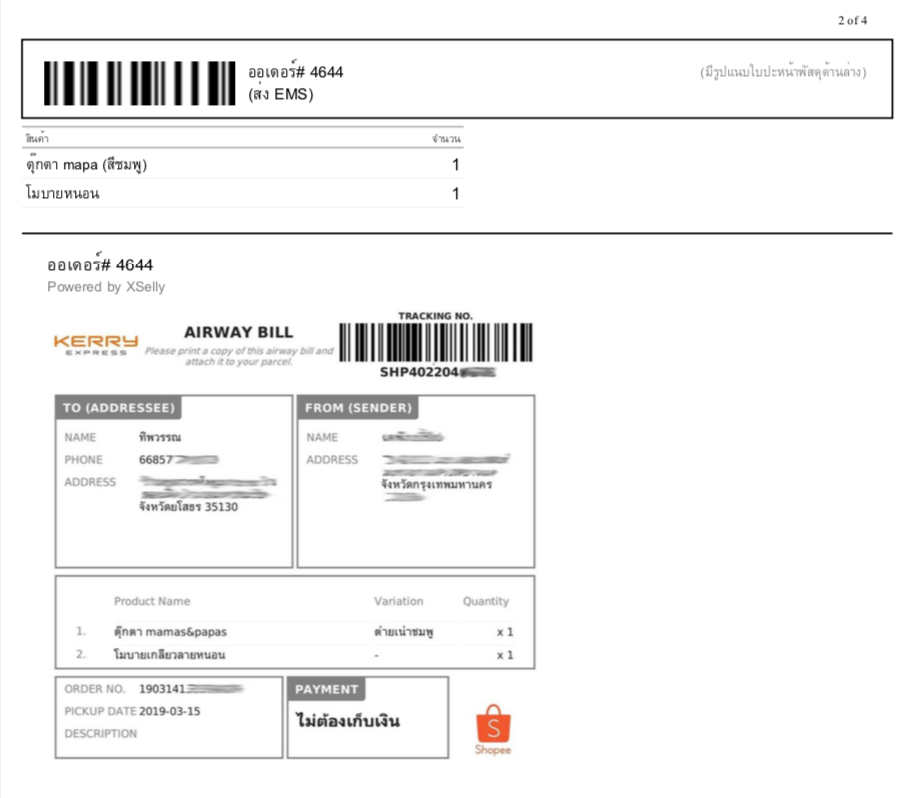Click the PAYMENT header label
910x798 pixels.
pos(326,689)
